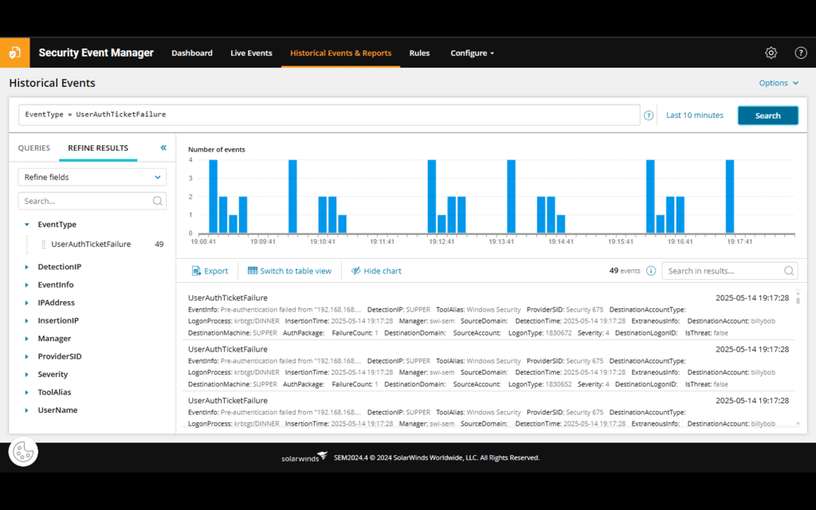816x510 pixels.
Task: Switch to table view
Action: tap(289, 271)
